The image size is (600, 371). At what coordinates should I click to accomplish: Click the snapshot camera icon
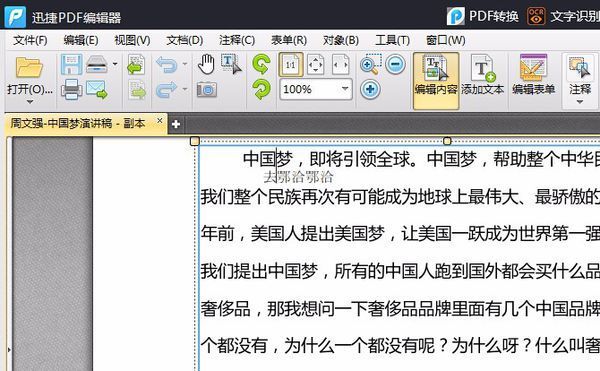(x=207, y=90)
